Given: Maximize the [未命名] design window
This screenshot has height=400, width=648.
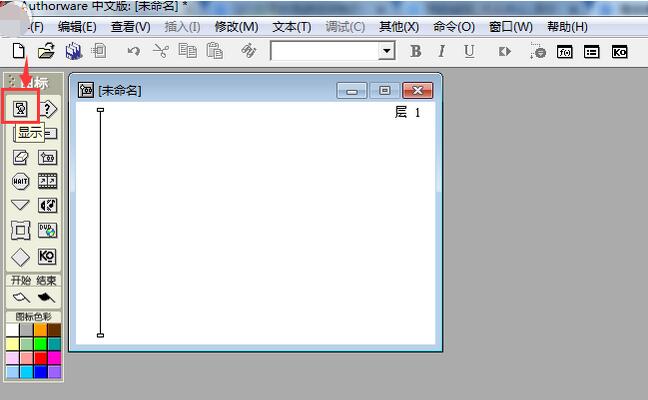Looking at the screenshot, I should coord(385,90).
